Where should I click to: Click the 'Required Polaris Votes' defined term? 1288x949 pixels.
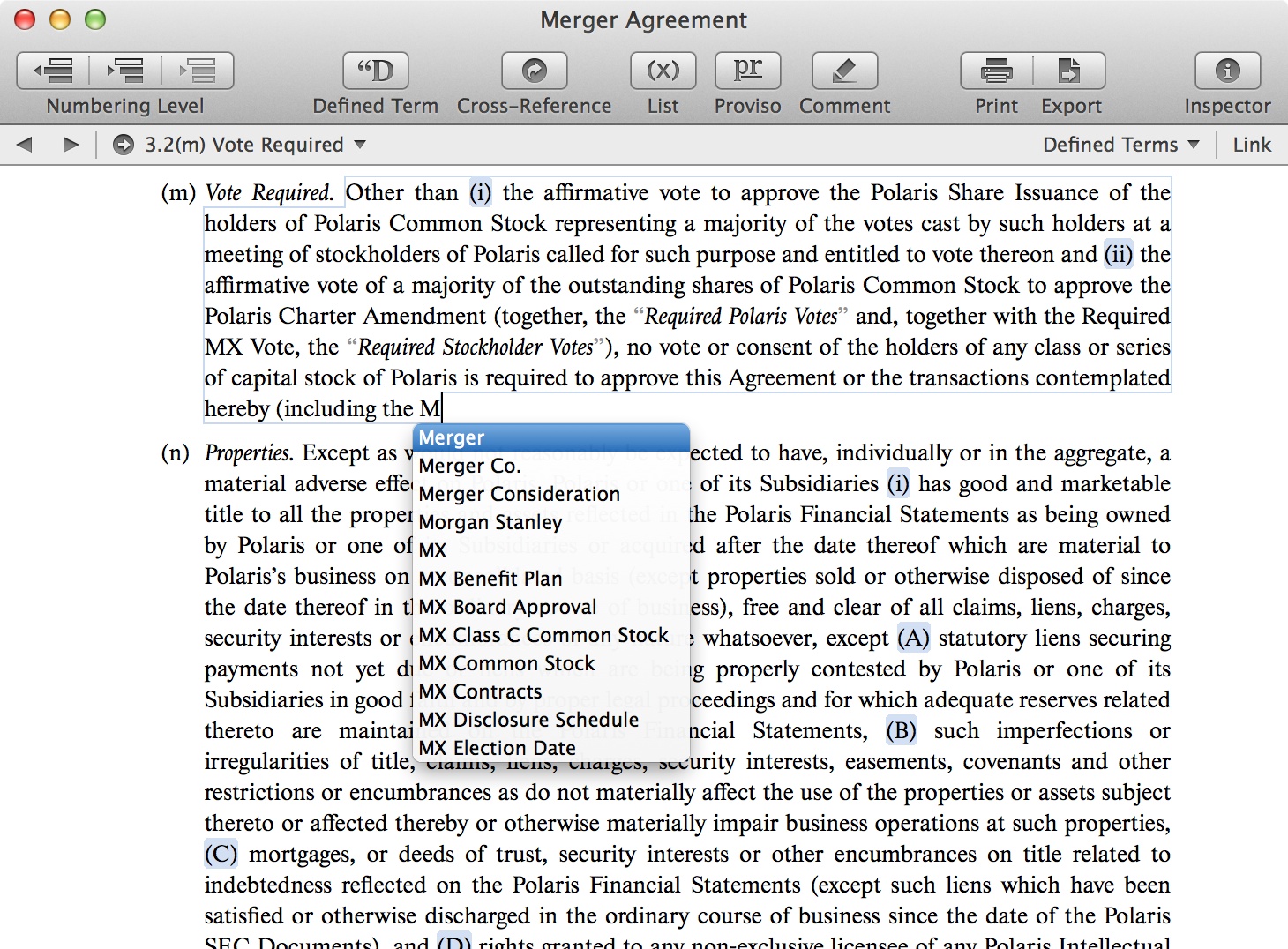[741, 316]
